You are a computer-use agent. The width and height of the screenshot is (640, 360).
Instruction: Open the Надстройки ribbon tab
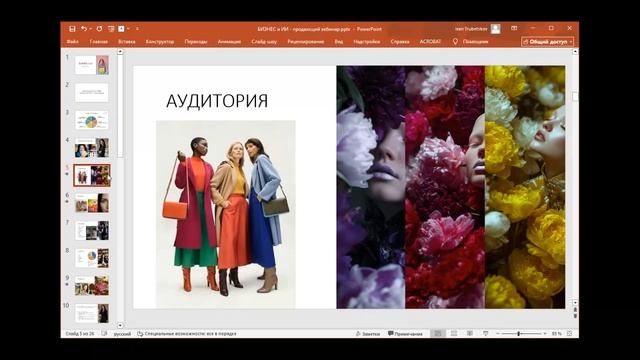point(367,42)
